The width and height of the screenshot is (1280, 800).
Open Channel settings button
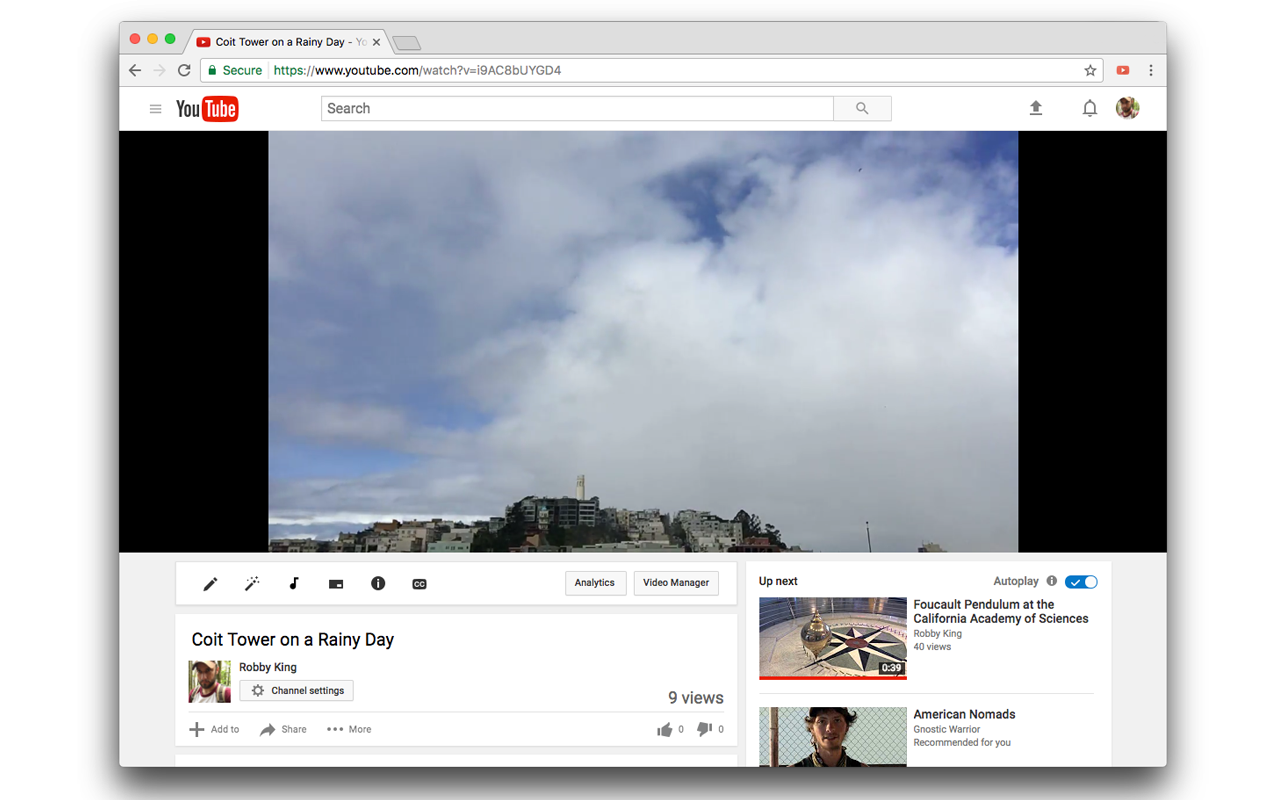(297, 690)
